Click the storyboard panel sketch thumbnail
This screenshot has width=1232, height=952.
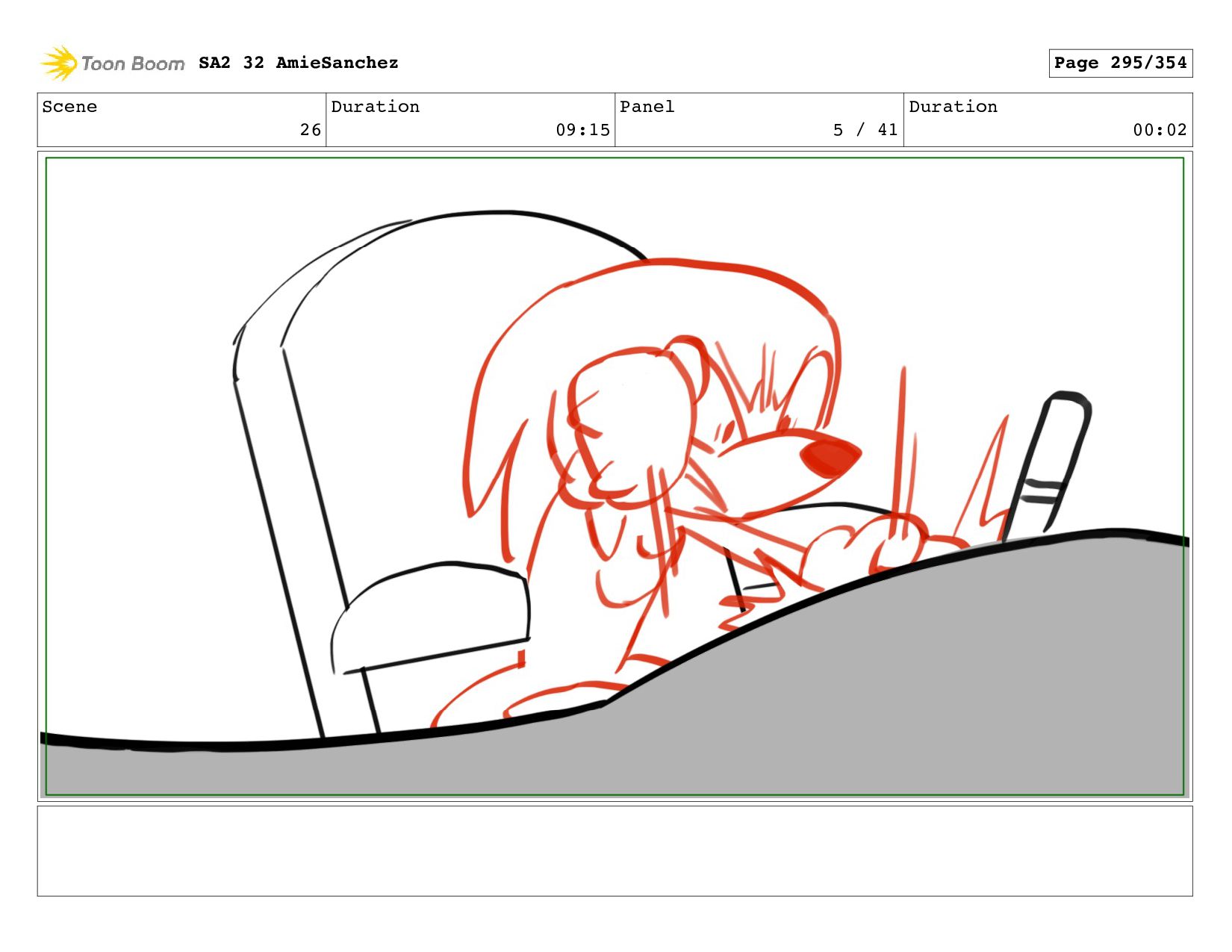[615, 476]
